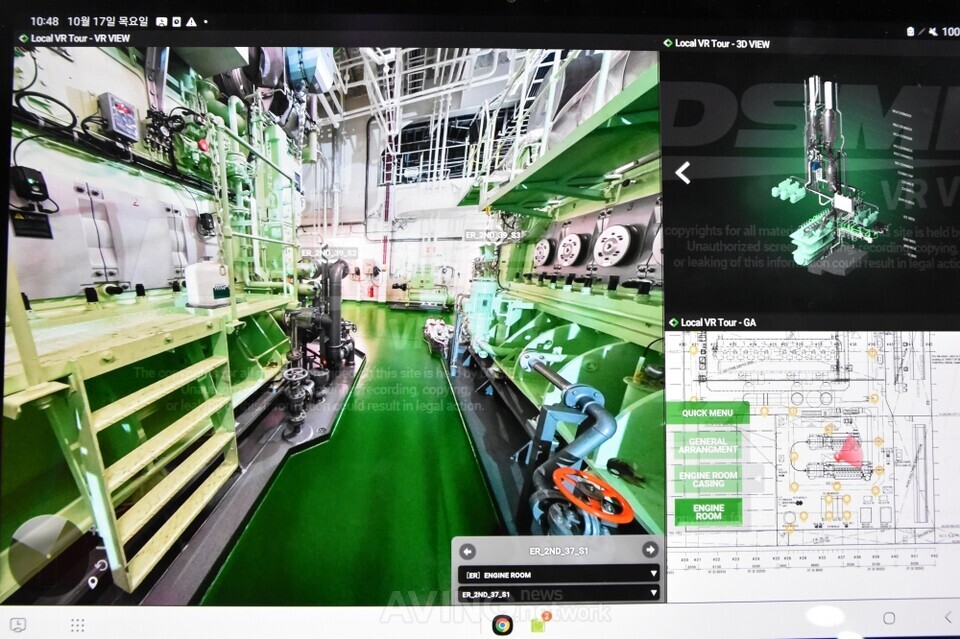Select GENERAL ARRANGMENT in quick menu
Viewport: 960px width, 639px height.
[x=708, y=446]
